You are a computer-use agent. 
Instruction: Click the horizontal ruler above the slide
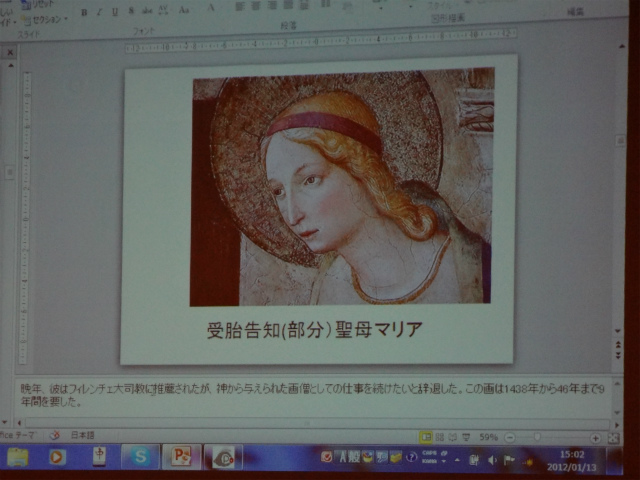tap(321, 41)
